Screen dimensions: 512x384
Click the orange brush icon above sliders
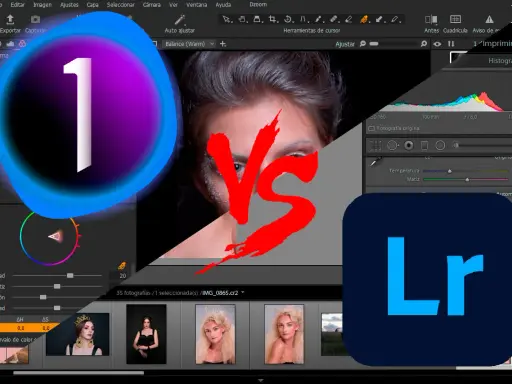122,266
